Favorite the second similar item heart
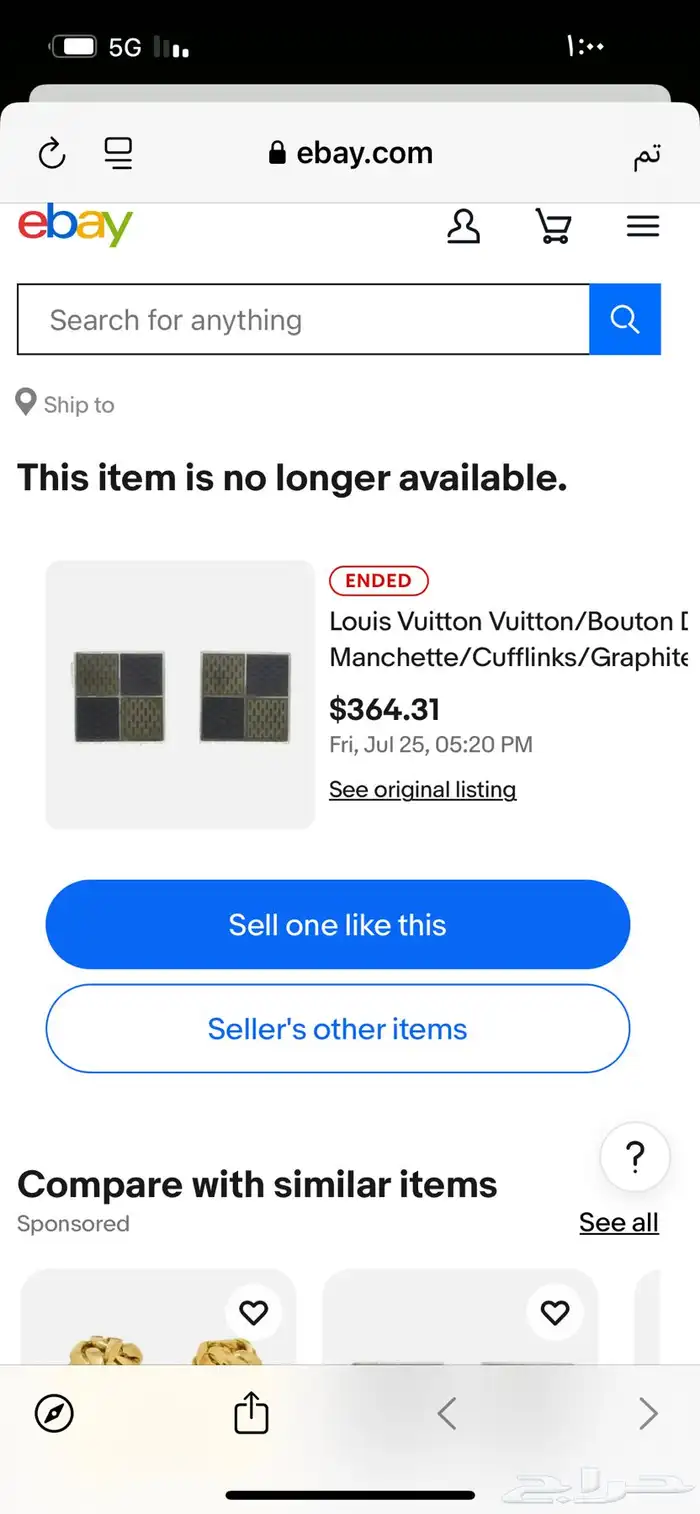The image size is (700, 1514). [554, 1312]
